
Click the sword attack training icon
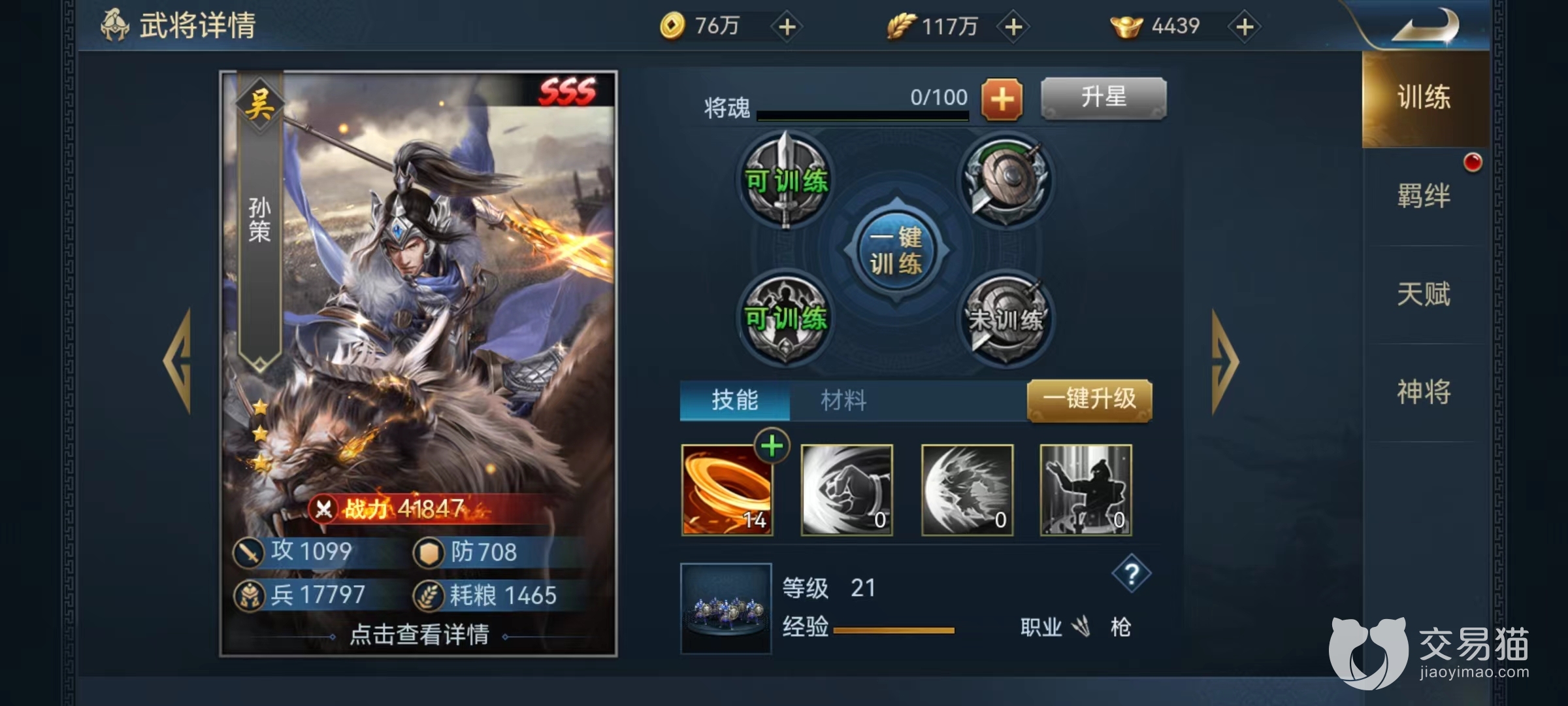tap(787, 179)
